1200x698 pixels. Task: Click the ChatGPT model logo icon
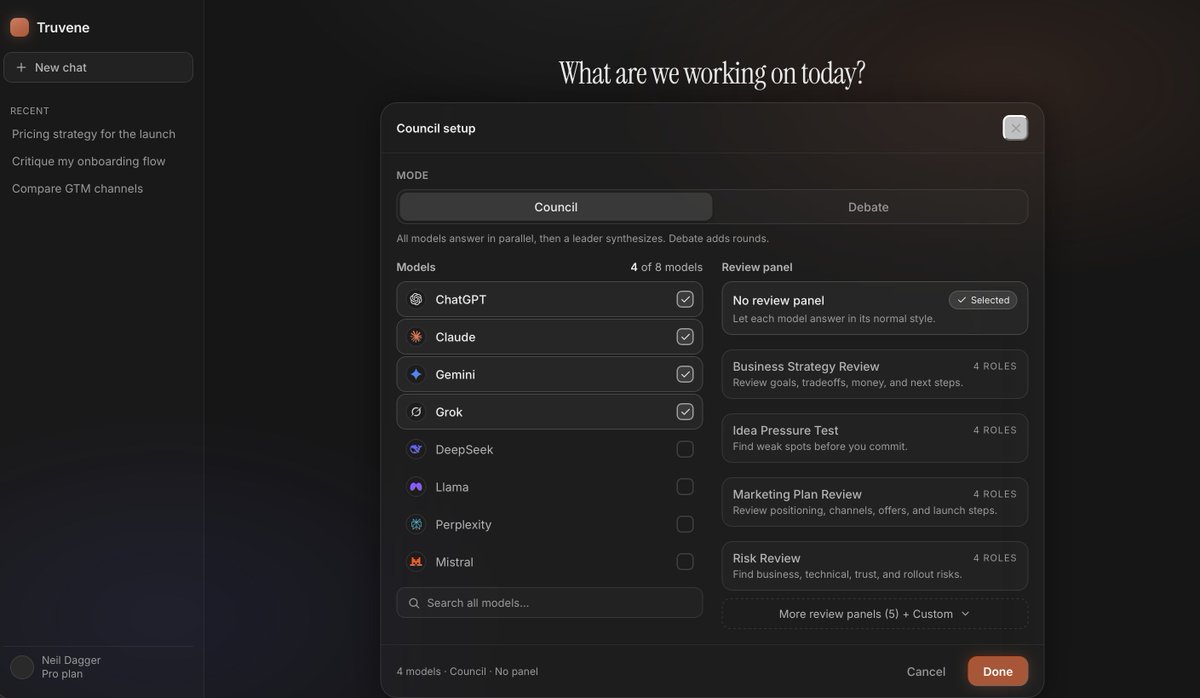click(x=416, y=299)
